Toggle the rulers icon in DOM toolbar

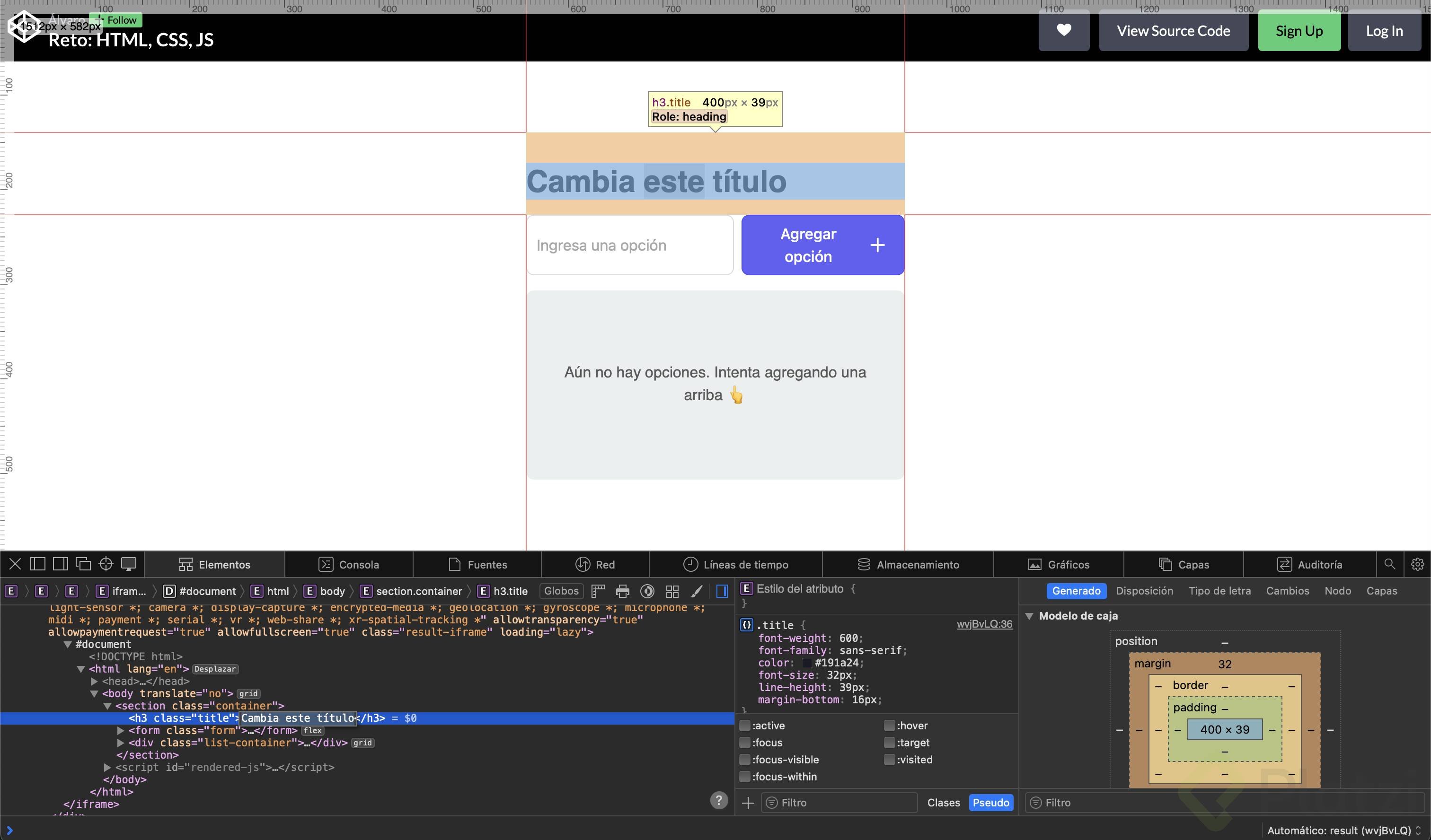coord(597,591)
